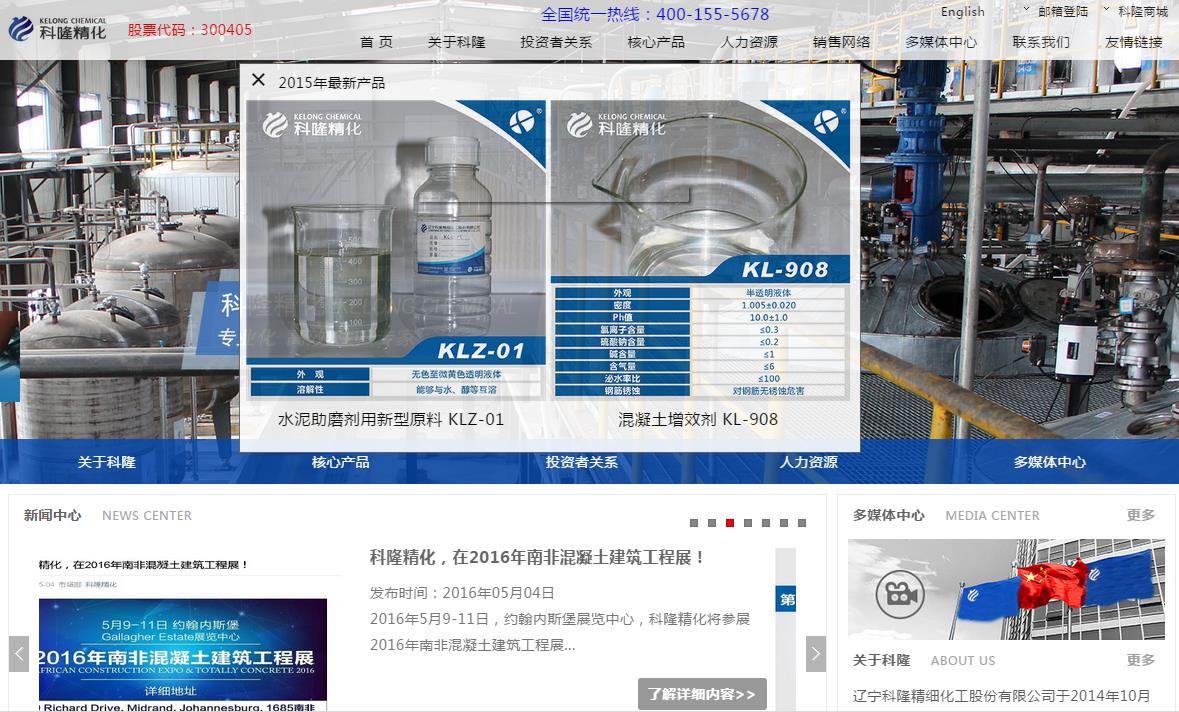Screen dimensions: 1179x712
Task: Click the video camera icon in media center
Action: (x=900, y=594)
